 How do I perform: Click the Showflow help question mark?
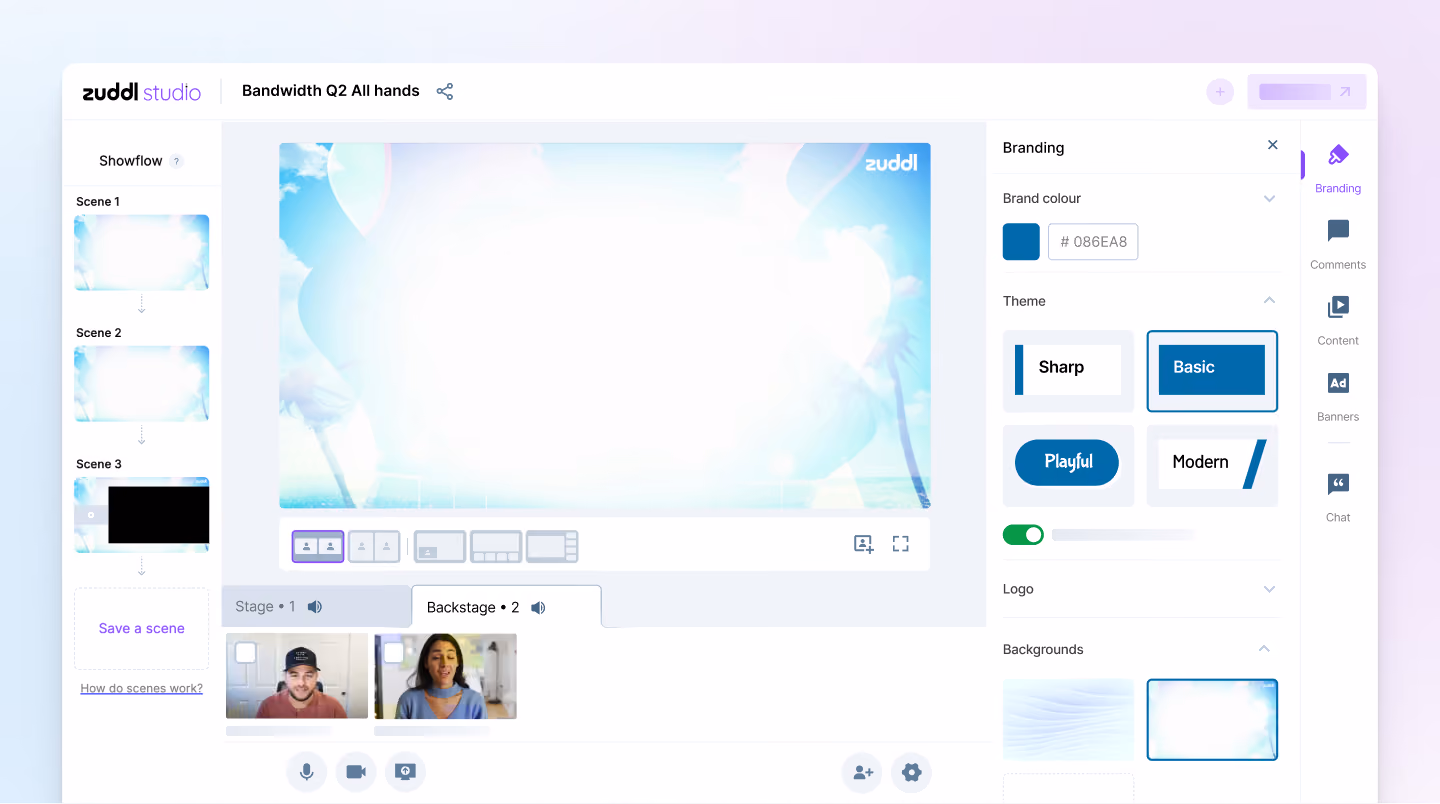[176, 161]
